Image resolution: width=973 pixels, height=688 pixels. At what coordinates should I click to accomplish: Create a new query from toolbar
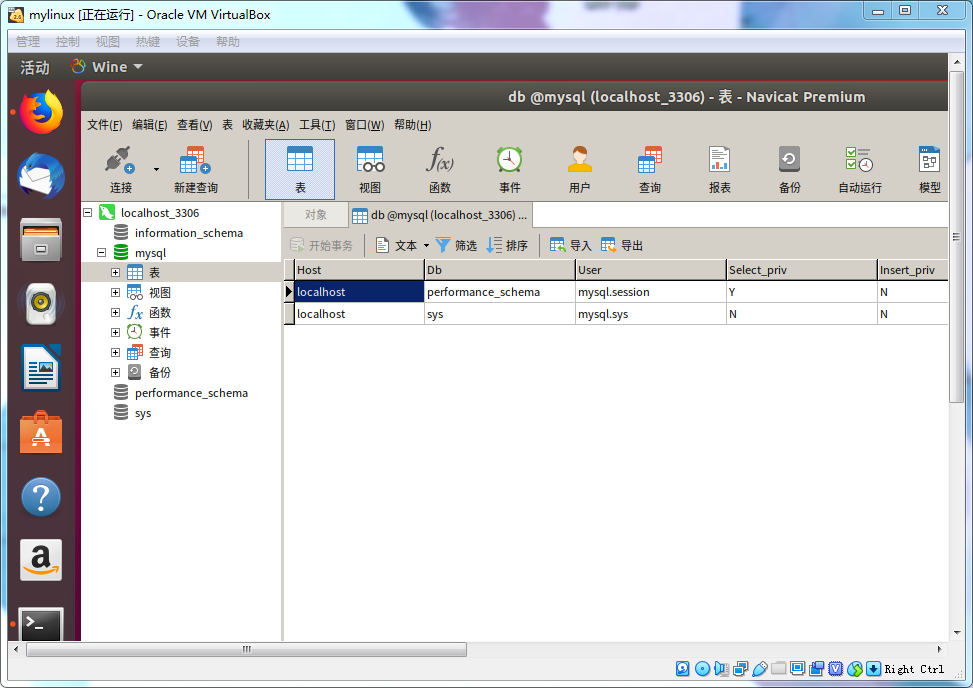pos(195,169)
